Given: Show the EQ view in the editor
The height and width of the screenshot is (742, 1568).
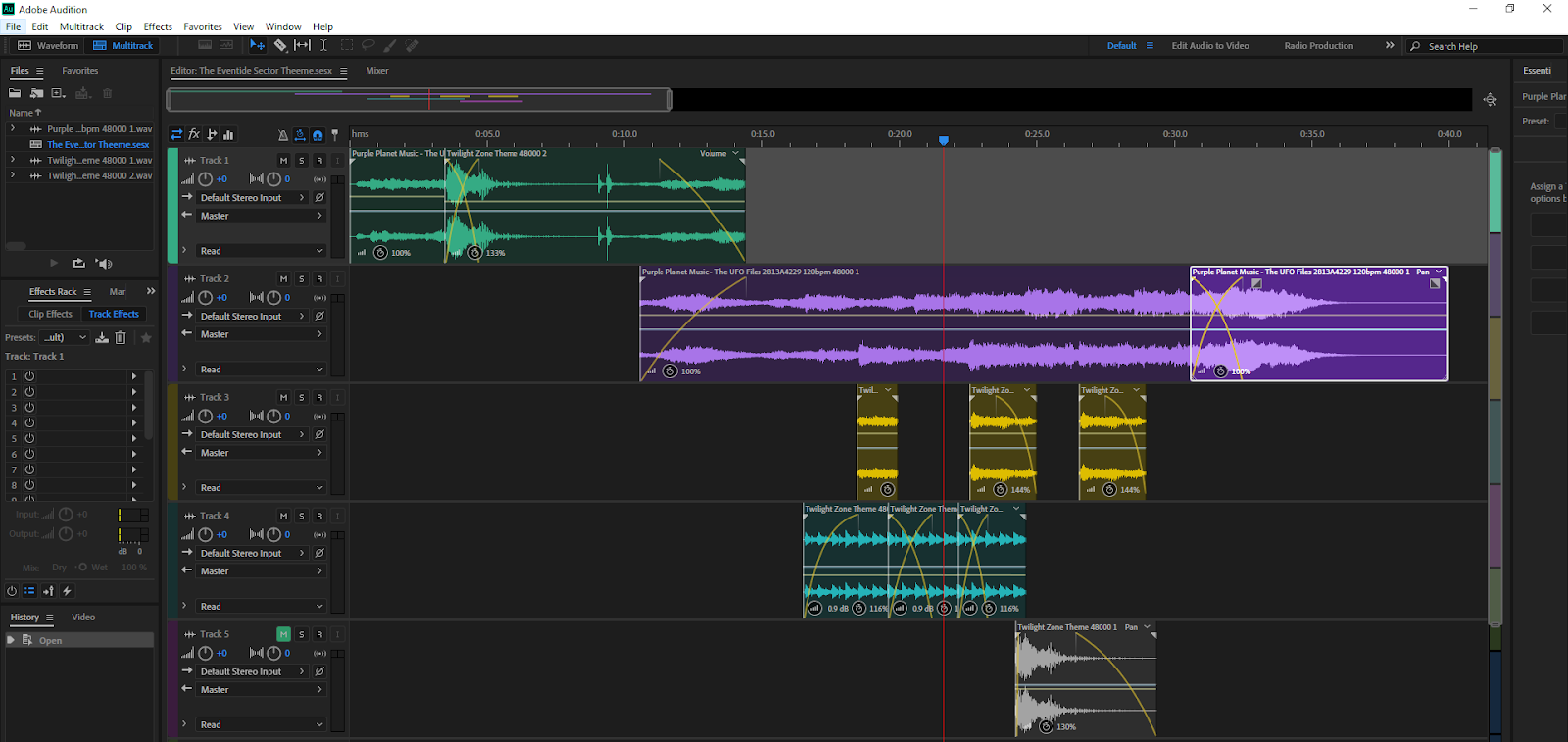Looking at the screenshot, I should click(228, 134).
